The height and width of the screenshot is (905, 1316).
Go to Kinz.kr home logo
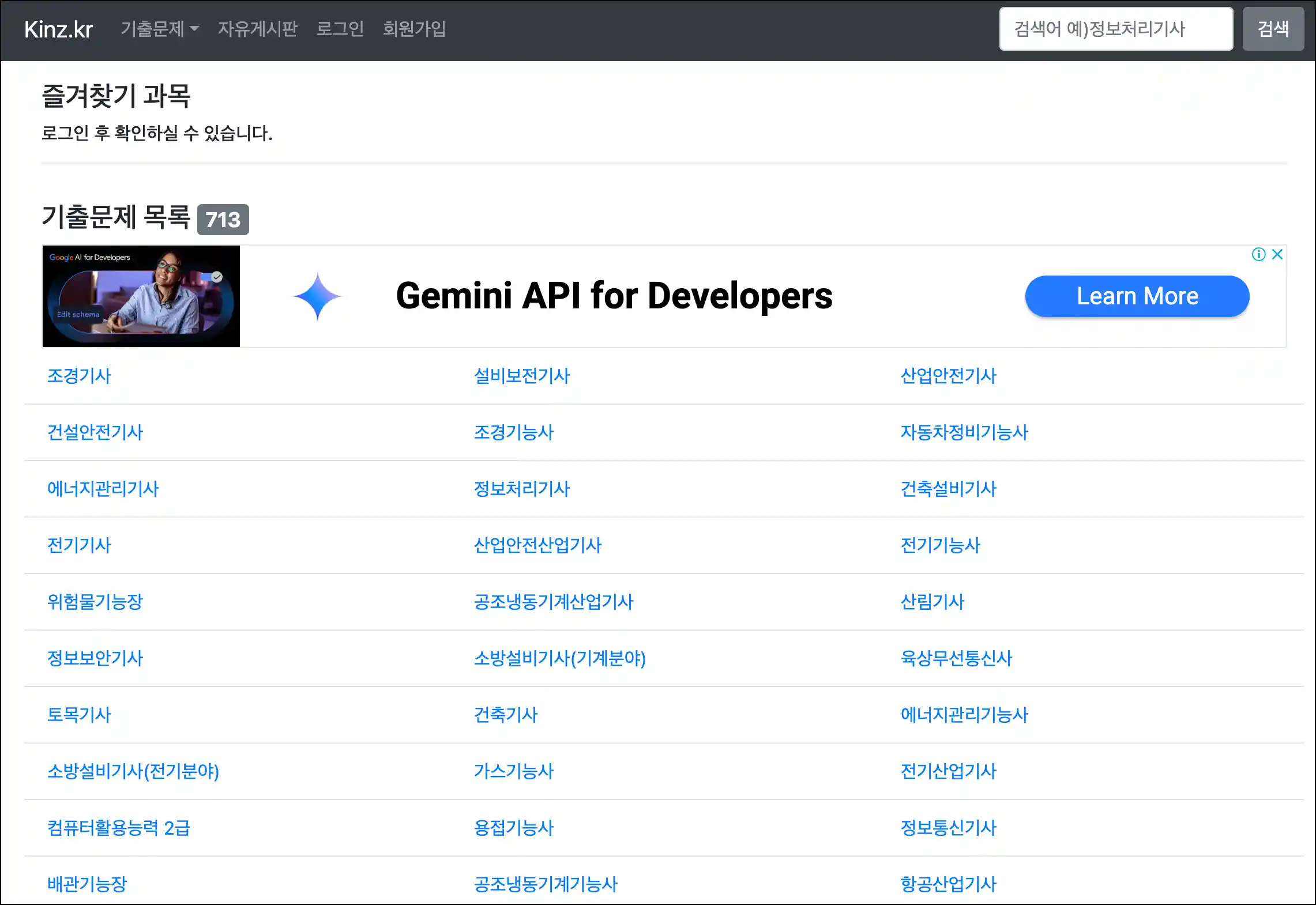[x=58, y=29]
